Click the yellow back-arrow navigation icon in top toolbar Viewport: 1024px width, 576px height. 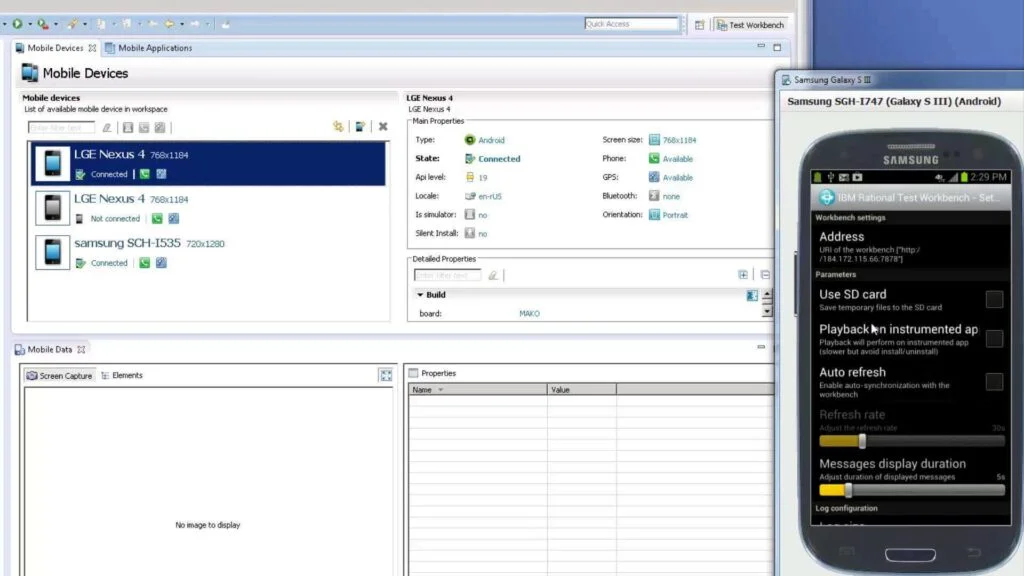(169, 24)
